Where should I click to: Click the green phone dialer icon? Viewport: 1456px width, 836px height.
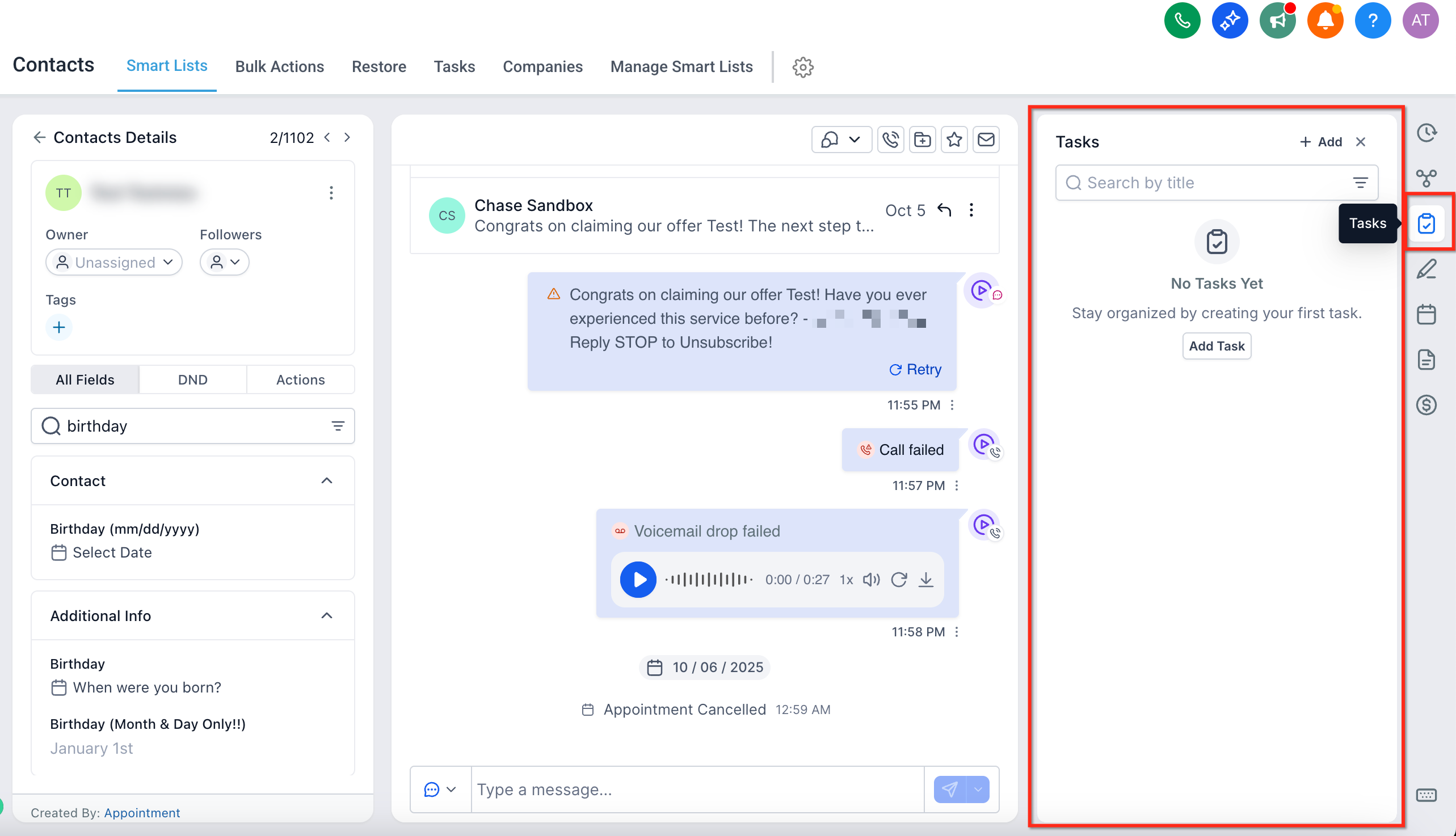coord(1181,20)
